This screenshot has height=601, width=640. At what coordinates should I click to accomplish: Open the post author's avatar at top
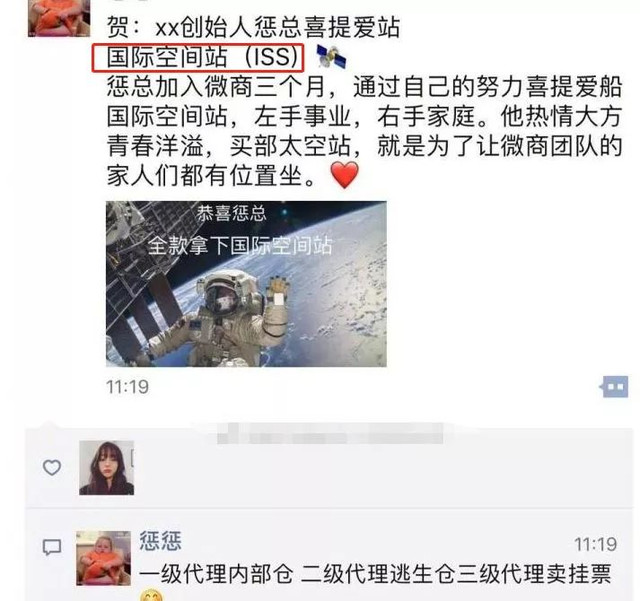tap(59, 18)
